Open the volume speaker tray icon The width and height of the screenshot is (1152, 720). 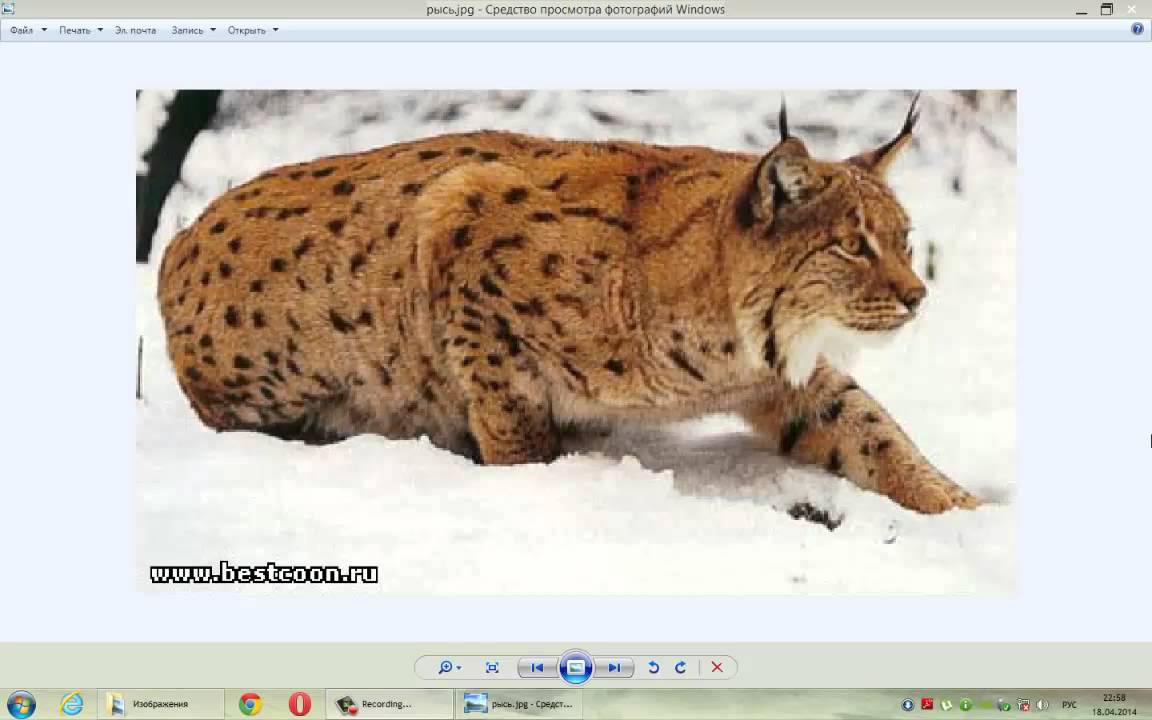coord(1042,705)
